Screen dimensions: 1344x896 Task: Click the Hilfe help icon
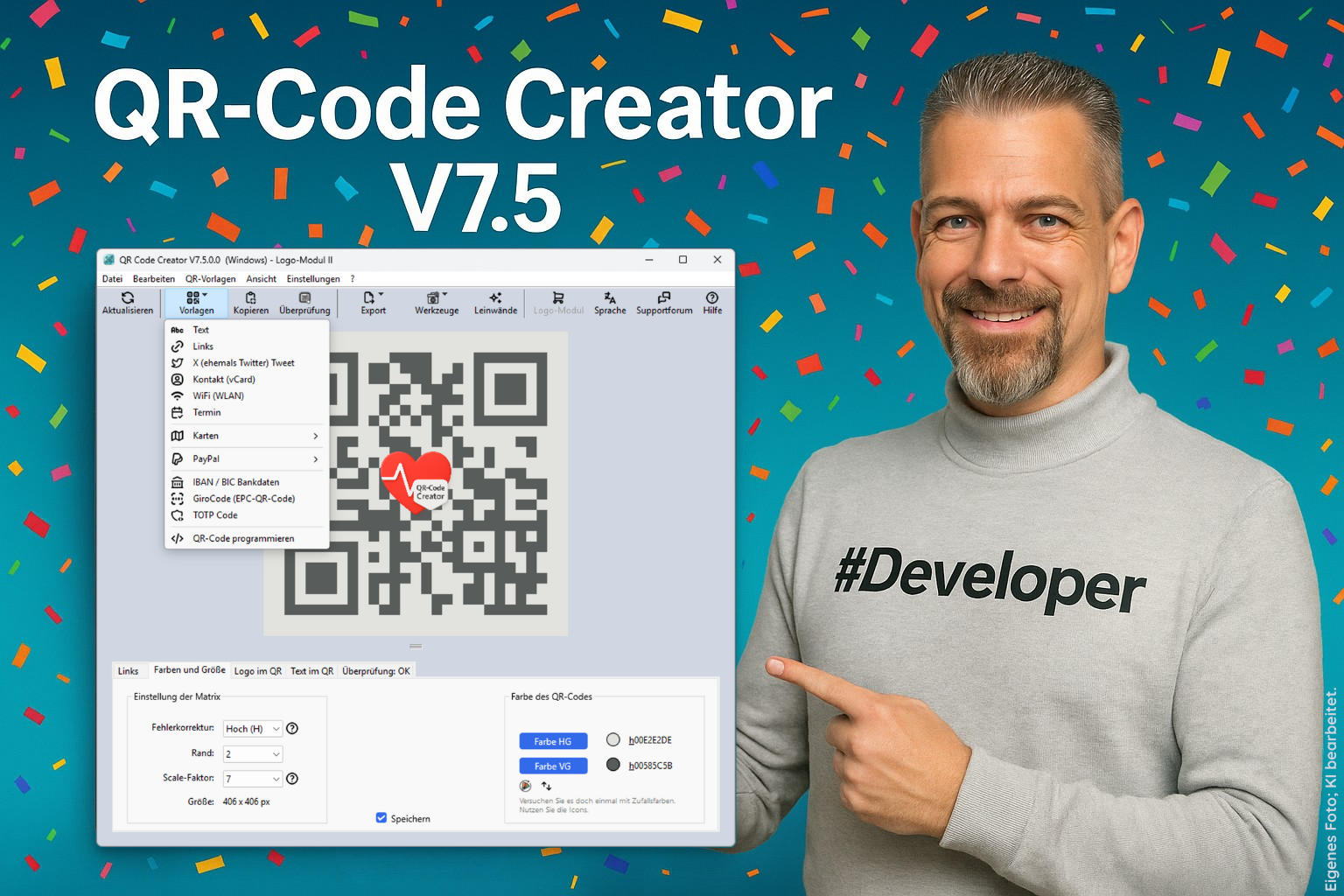(x=711, y=298)
